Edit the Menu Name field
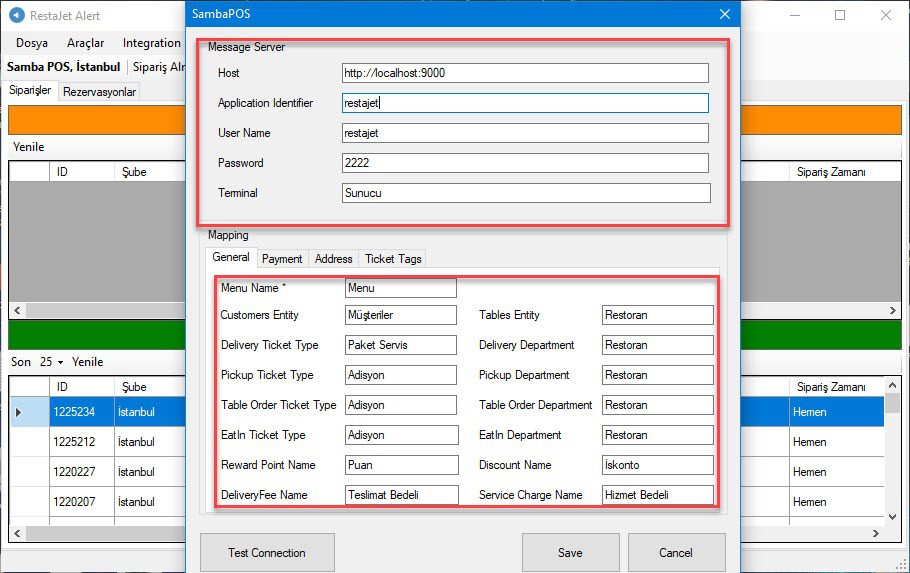The height and width of the screenshot is (573, 910). [400, 288]
